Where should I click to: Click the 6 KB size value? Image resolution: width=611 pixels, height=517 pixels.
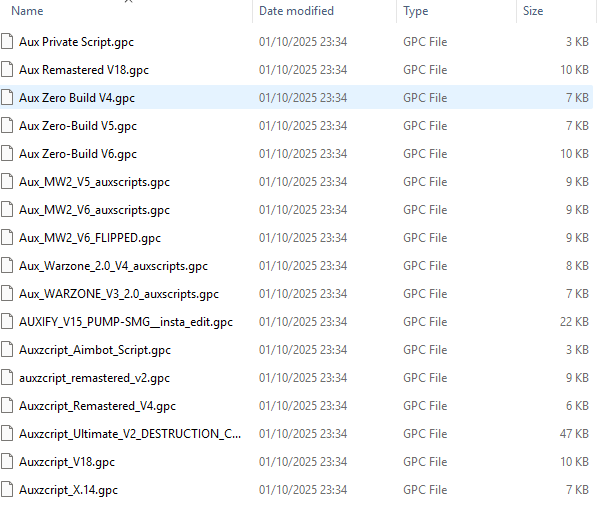point(577,406)
